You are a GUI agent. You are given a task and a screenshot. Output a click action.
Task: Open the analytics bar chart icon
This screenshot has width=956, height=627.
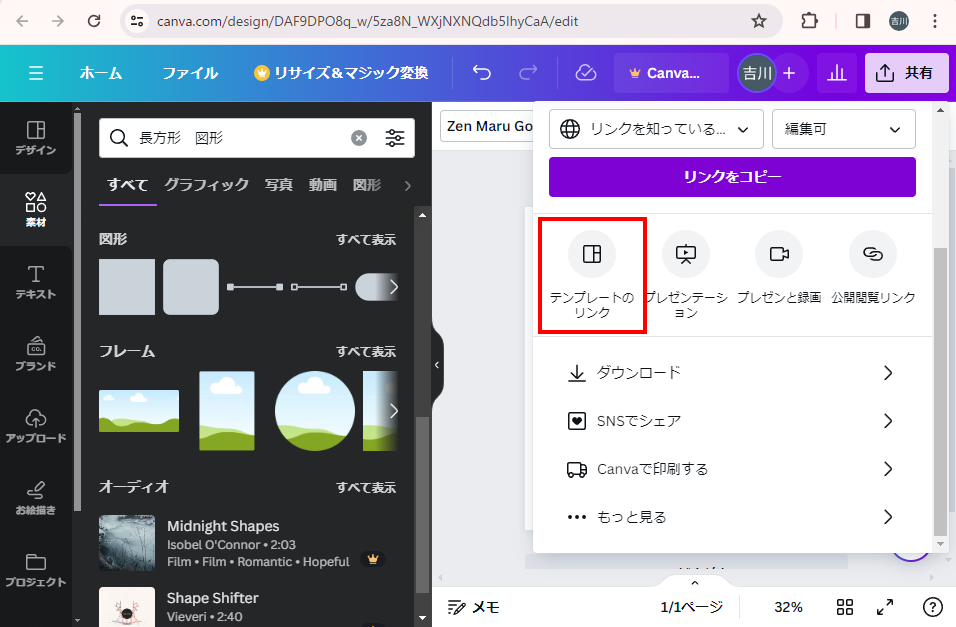point(836,73)
